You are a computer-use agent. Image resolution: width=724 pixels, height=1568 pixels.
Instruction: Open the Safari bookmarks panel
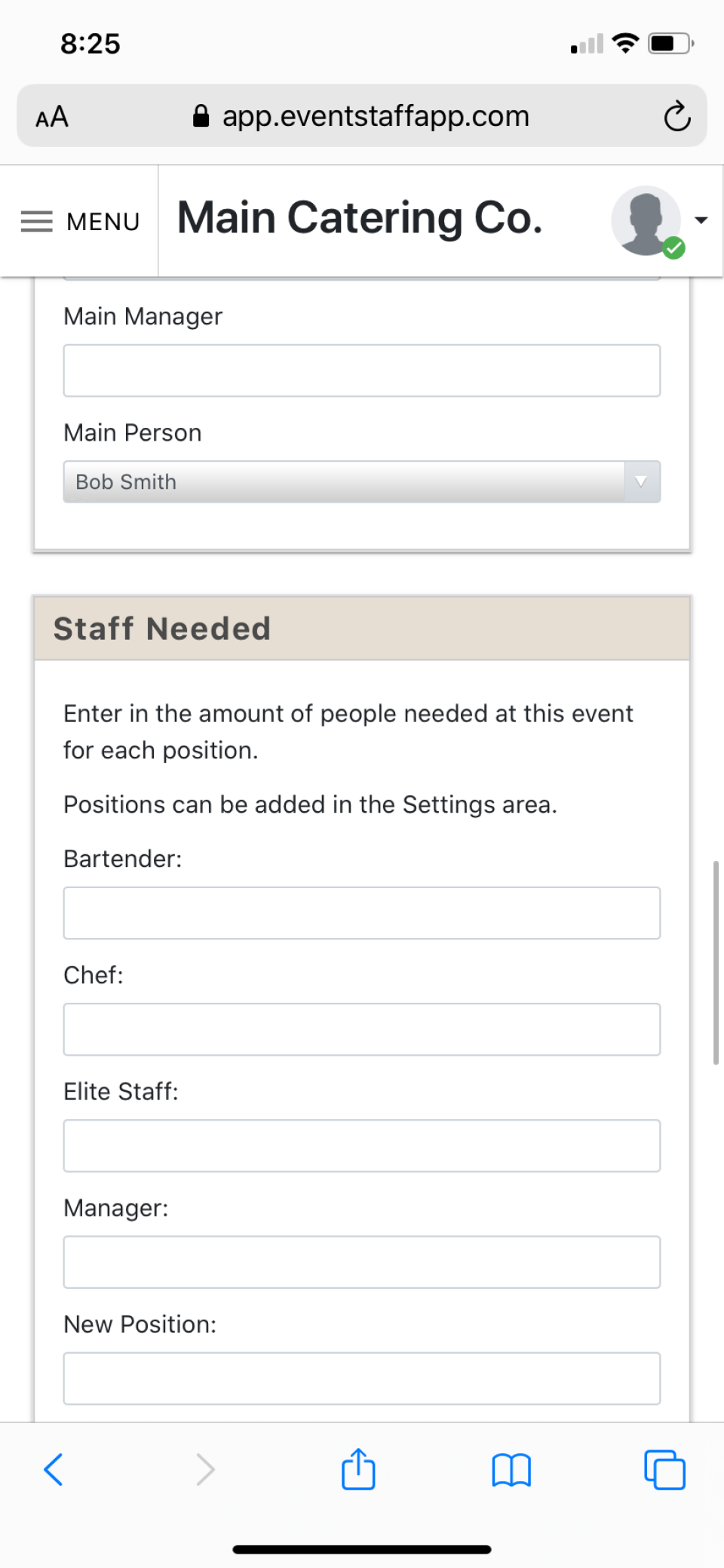(511, 1469)
